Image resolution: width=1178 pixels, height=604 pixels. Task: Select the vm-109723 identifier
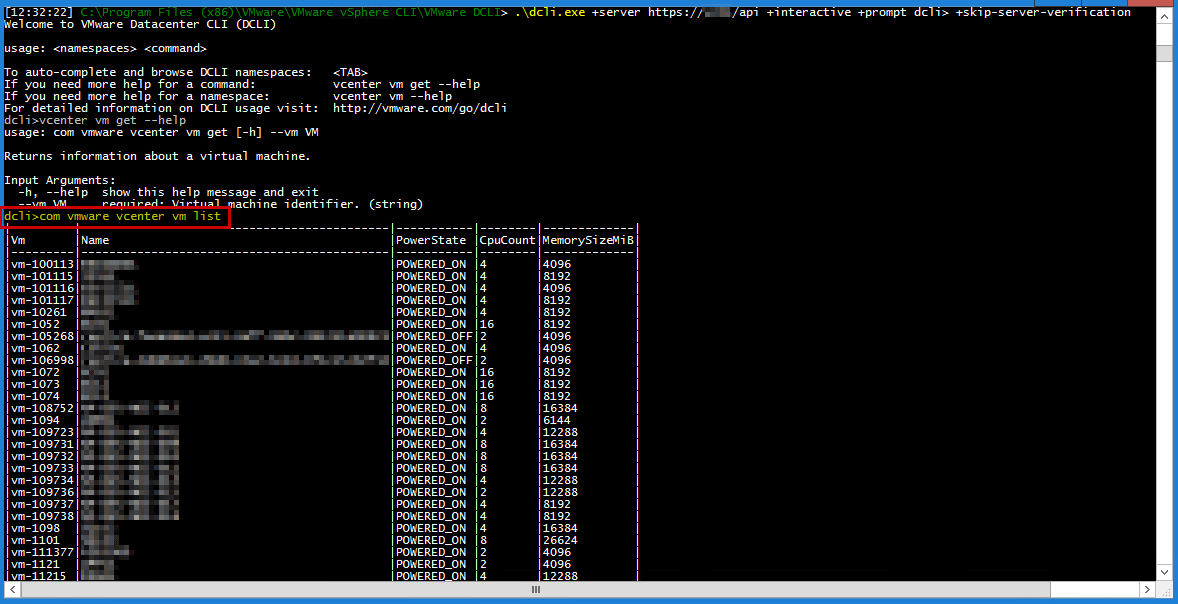point(42,433)
